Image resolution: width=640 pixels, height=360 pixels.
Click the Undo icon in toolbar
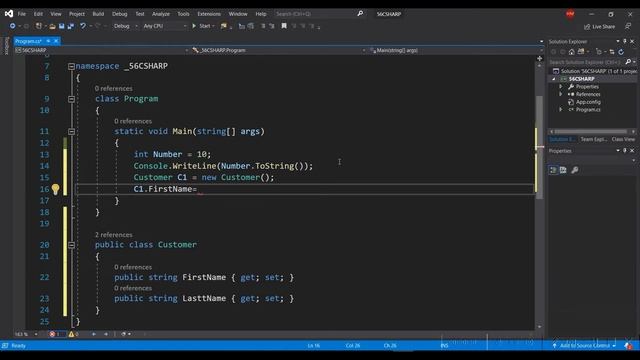[x=83, y=26]
